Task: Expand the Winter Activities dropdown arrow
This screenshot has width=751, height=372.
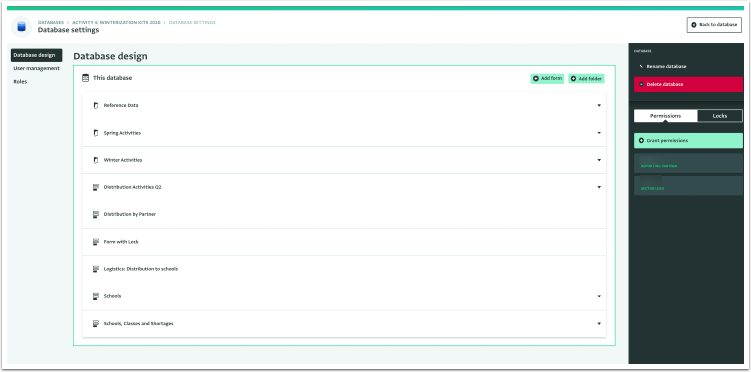Action: click(x=599, y=160)
